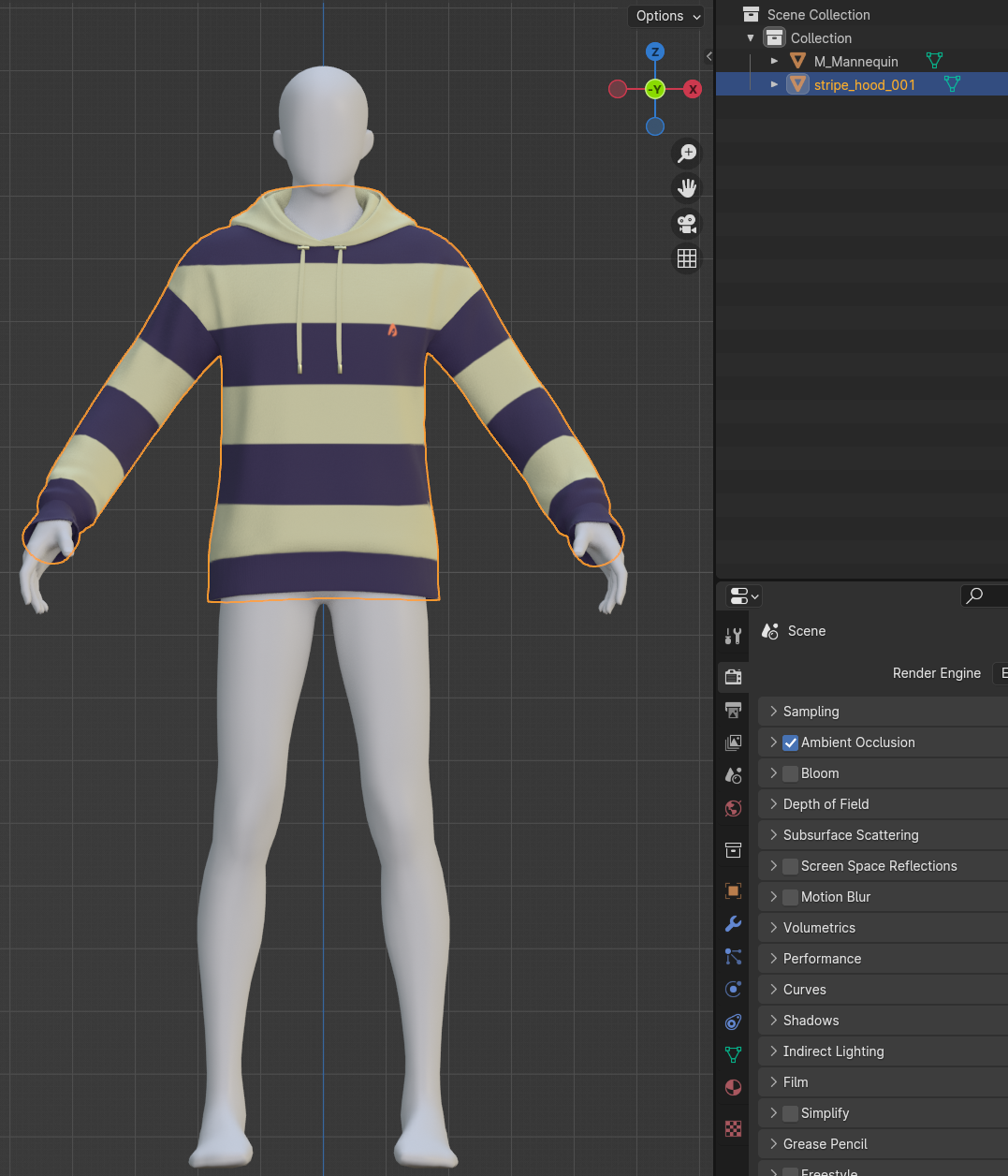The height and width of the screenshot is (1176, 1008).
Task: Open the Output properties printer tab
Action: (734, 710)
